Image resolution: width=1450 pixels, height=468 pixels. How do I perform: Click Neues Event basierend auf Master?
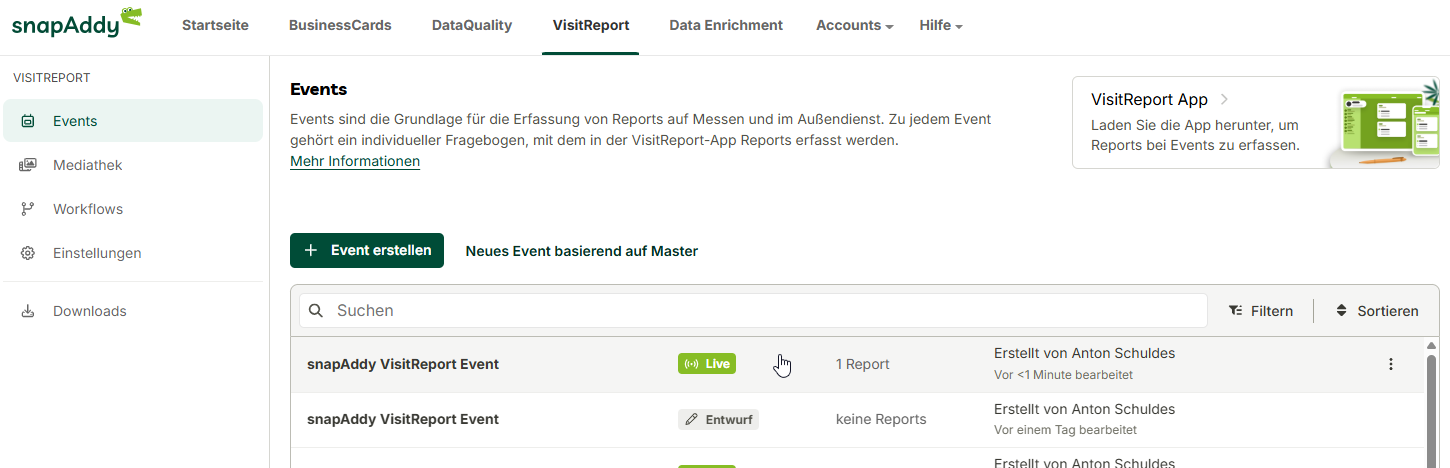582,251
